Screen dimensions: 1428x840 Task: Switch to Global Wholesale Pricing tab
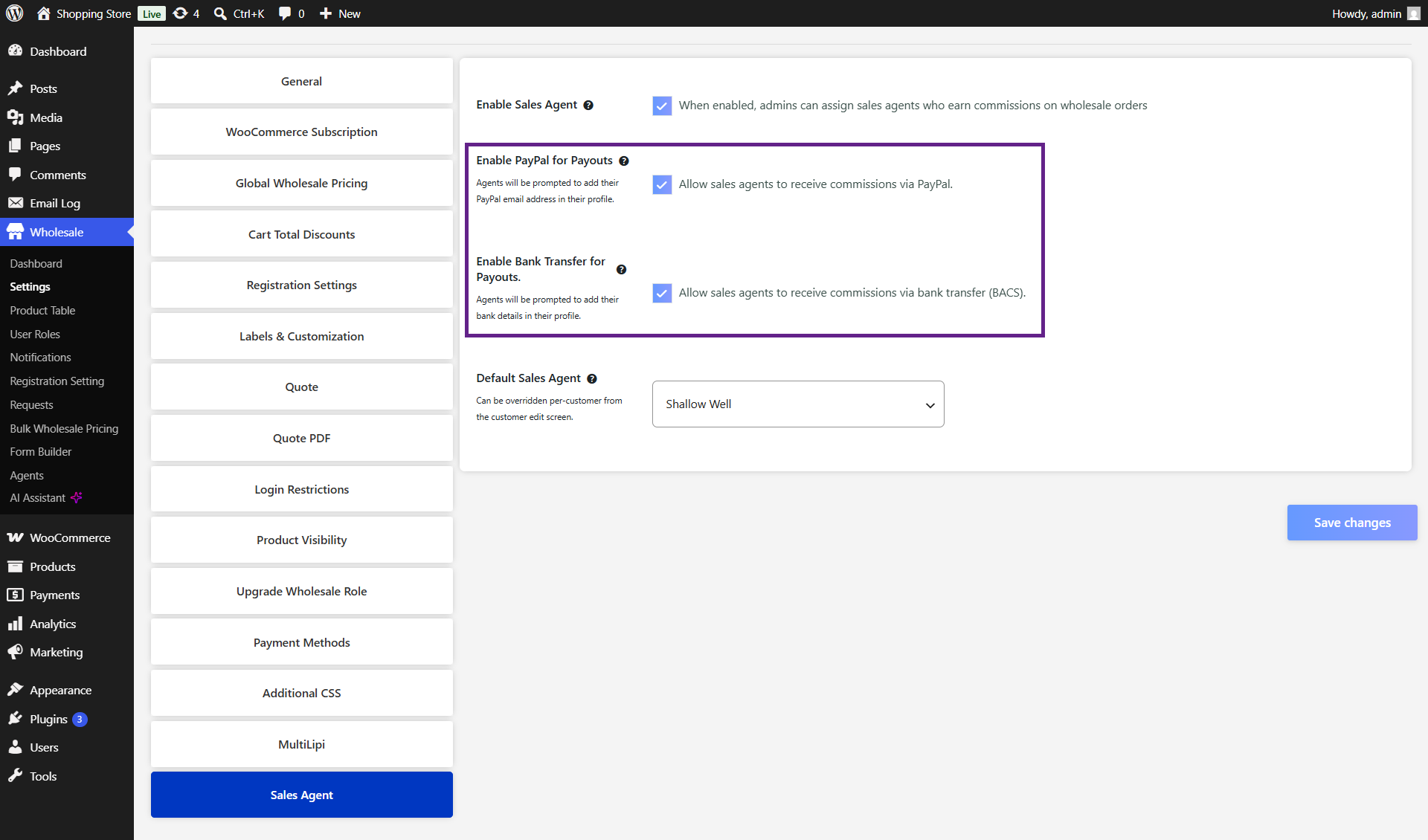(301, 183)
